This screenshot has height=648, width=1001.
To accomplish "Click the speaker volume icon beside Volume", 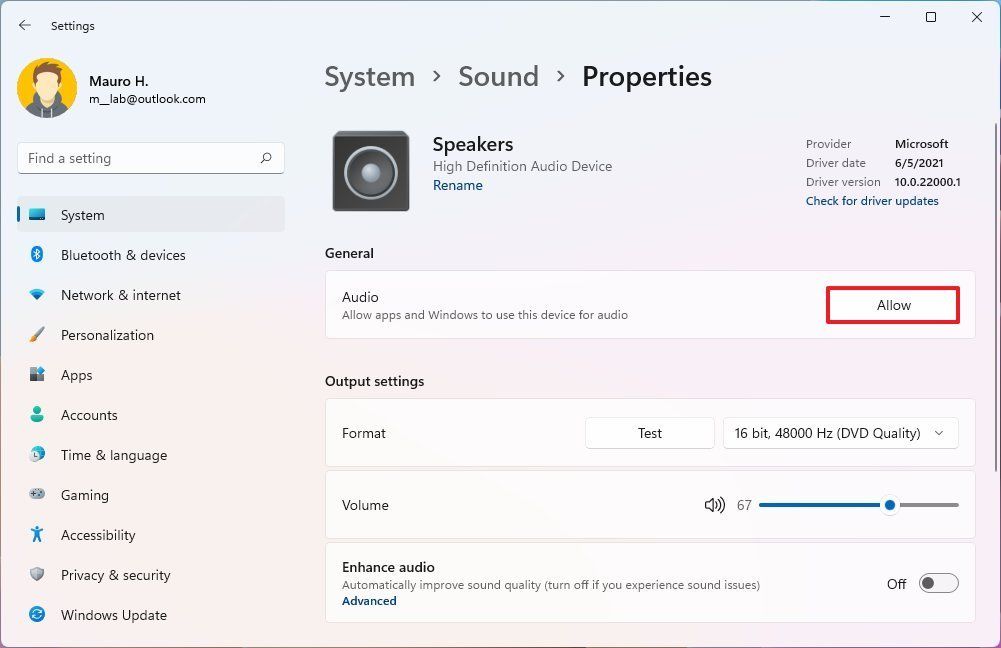I will pyautogui.click(x=714, y=505).
